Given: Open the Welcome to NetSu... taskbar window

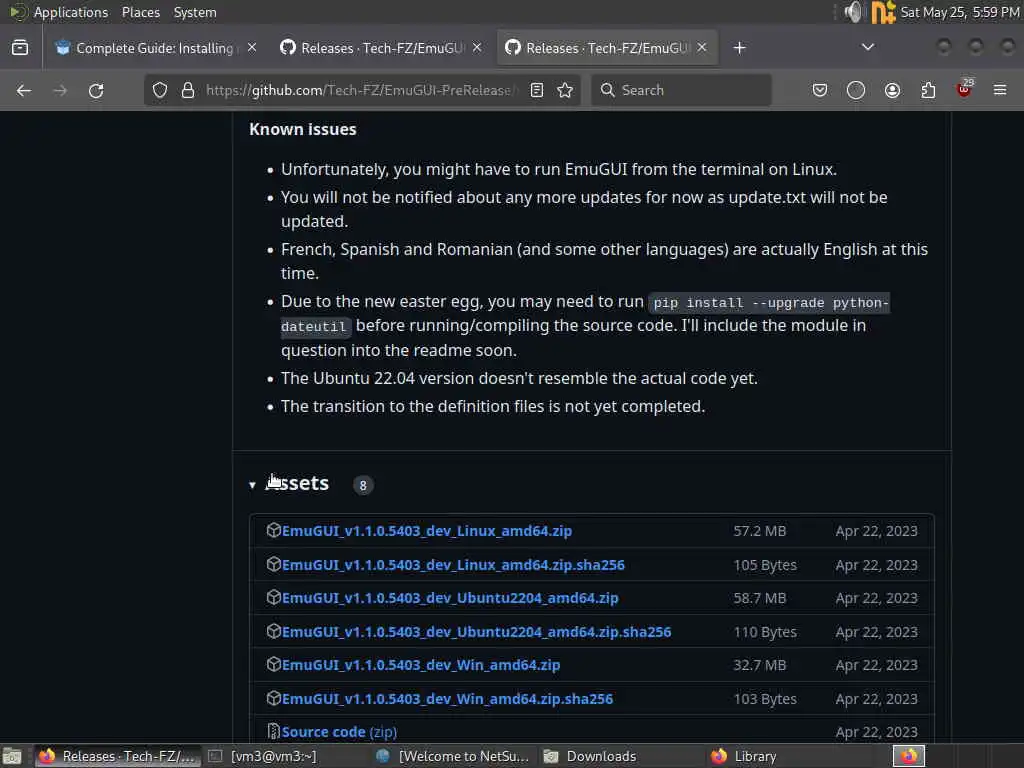Looking at the screenshot, I should pos(453,756).
